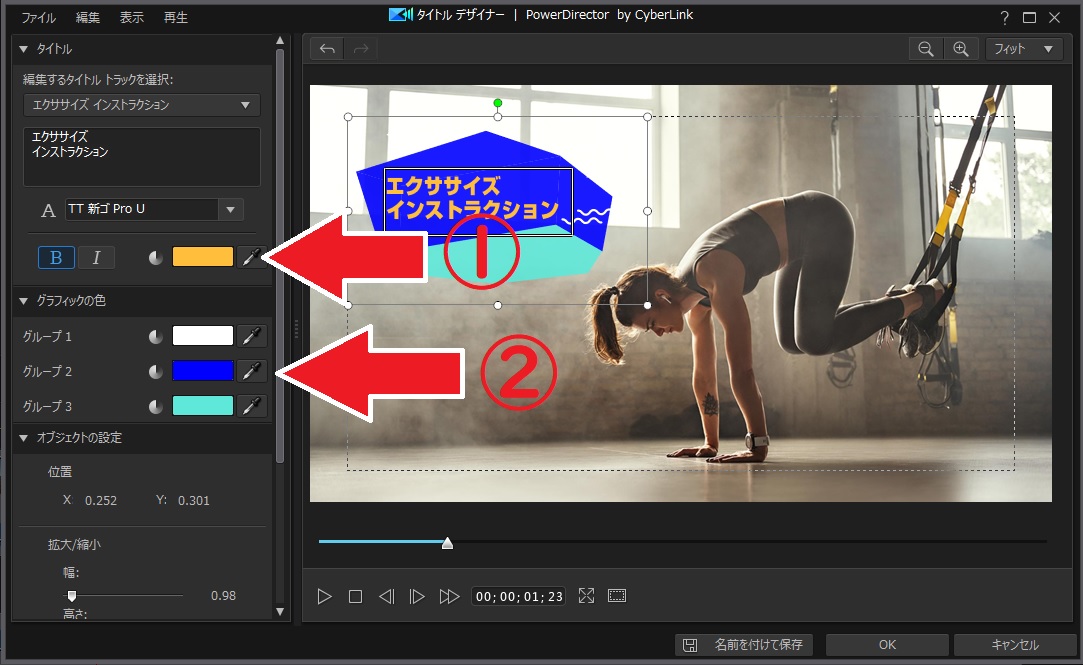Click the left panel scroll up arrow
The width and height of the screenshot is (1083, 665).
tap(280, 41)
